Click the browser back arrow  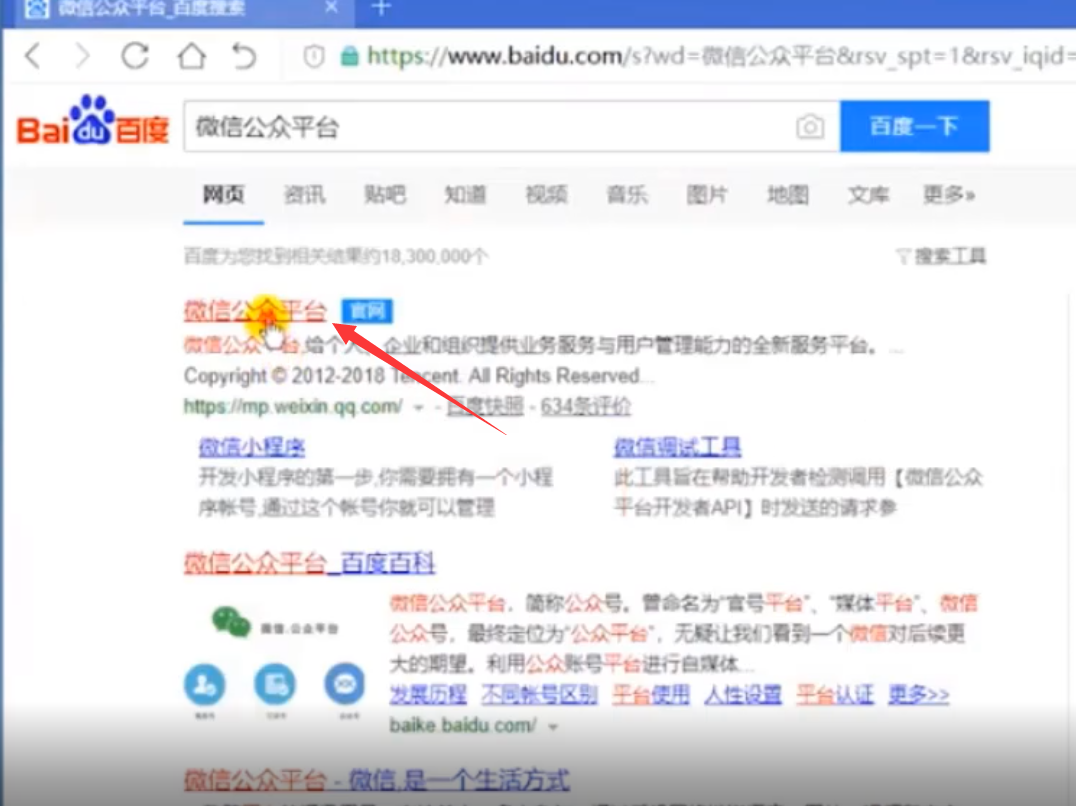click(x=33, y=56)
